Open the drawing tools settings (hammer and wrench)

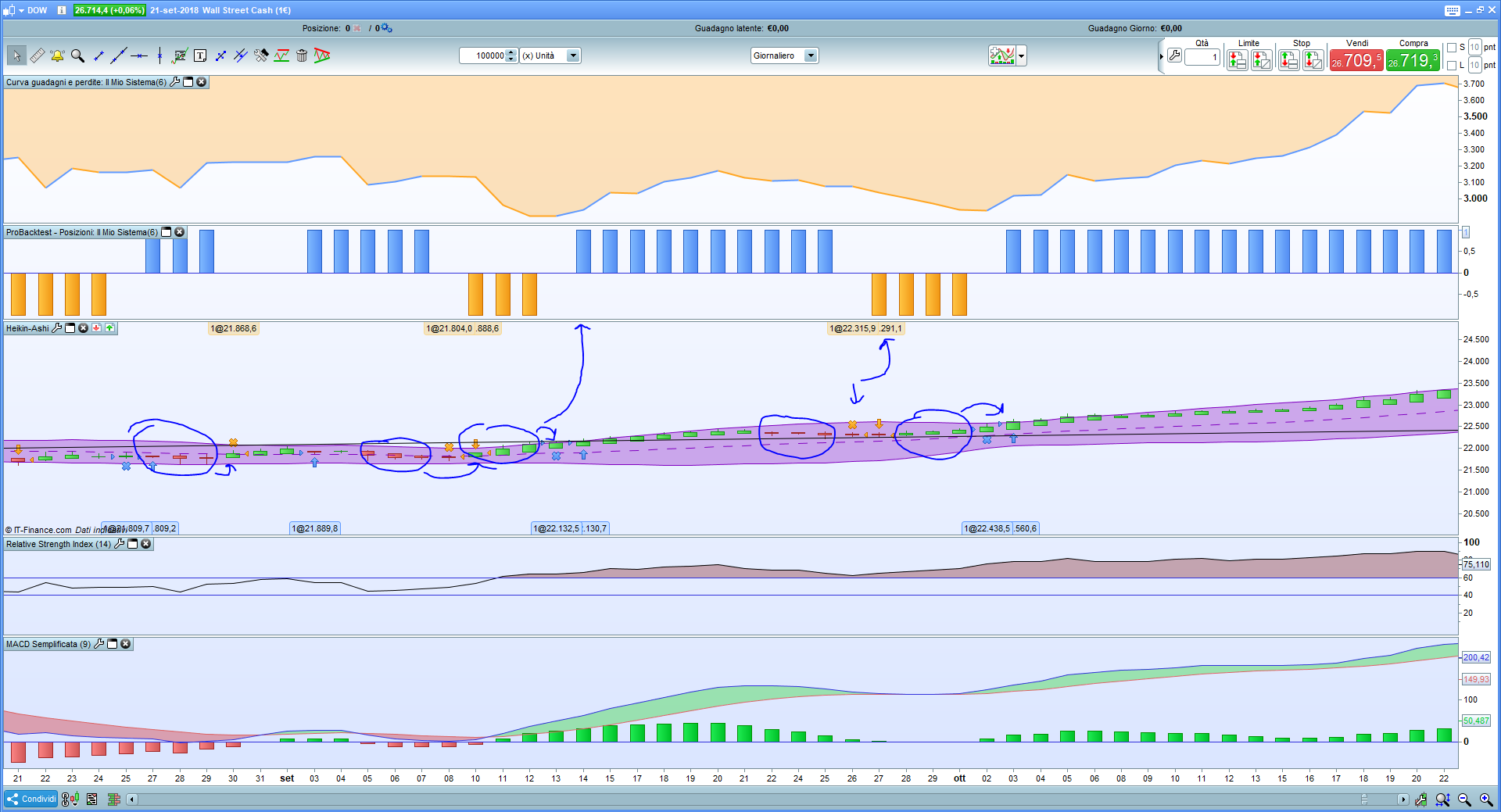[261, 55]
